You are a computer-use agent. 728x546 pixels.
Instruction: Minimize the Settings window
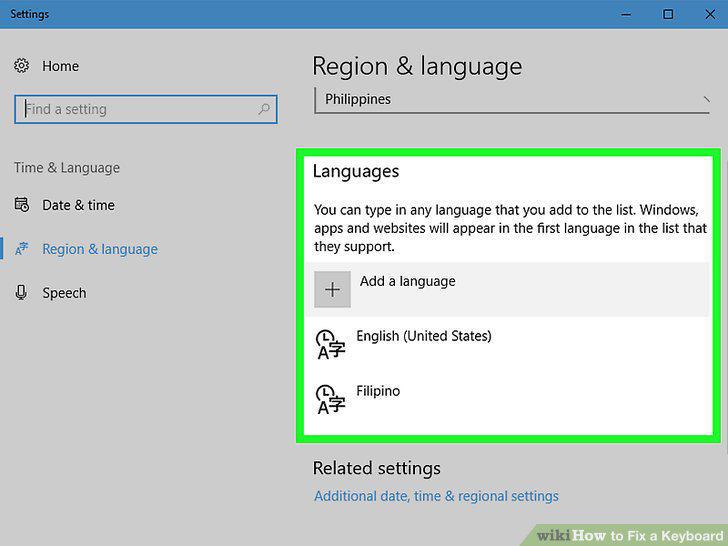tap(626, 14)
